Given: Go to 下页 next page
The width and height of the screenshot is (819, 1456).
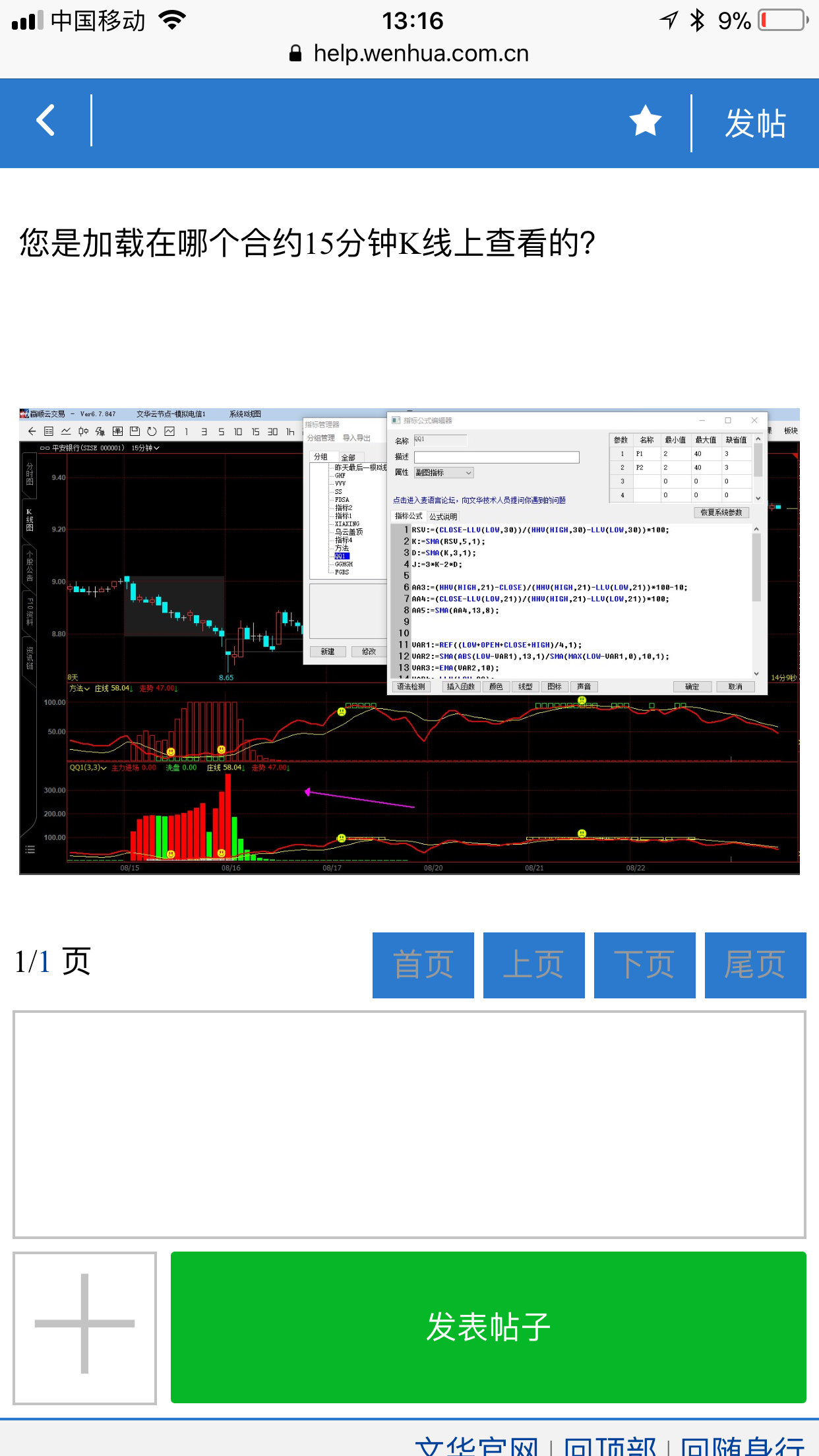Looking at the screenshot, I should click(x=645, y=965).
